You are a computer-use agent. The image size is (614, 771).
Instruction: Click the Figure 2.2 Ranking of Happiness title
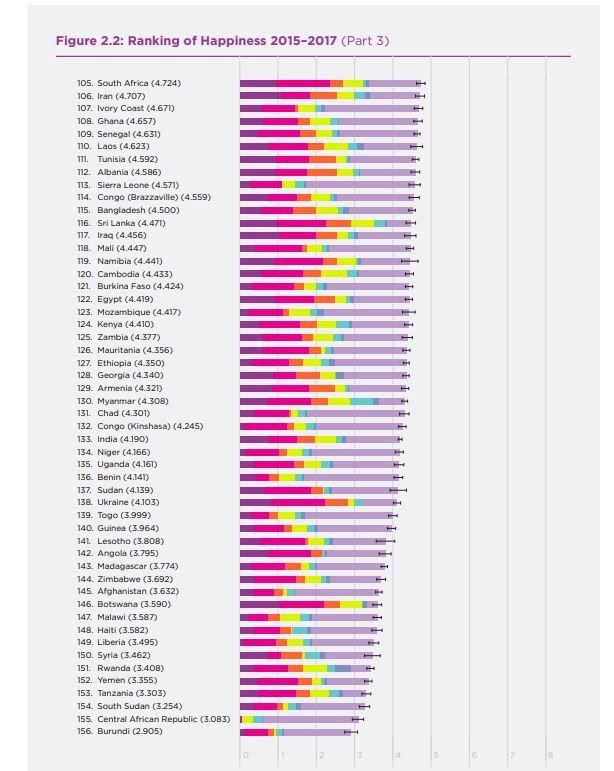click(x=222, y=40)
